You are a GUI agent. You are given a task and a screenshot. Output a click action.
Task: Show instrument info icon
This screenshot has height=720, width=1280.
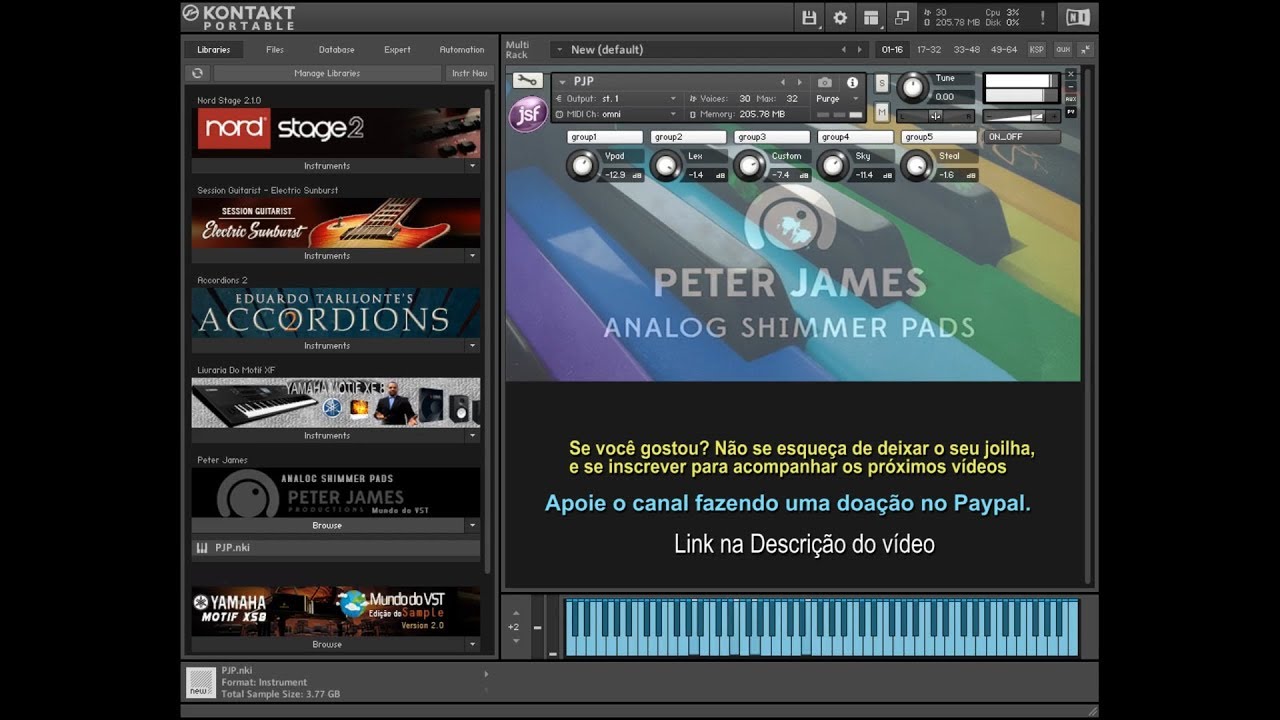click(x=853, y=82)
